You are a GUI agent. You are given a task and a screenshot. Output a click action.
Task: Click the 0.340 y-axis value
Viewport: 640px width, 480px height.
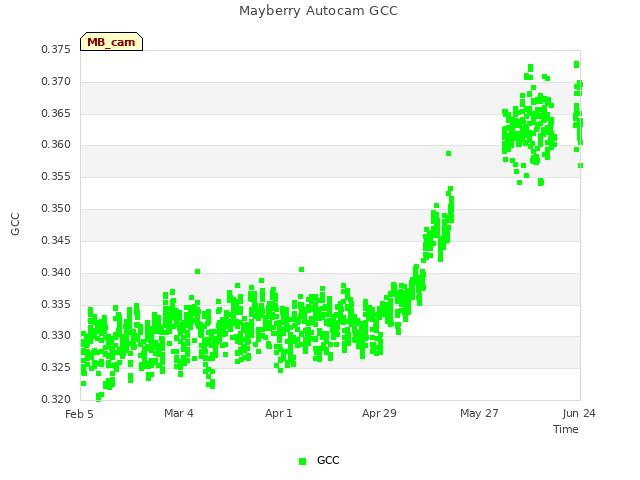pos(56,272)
